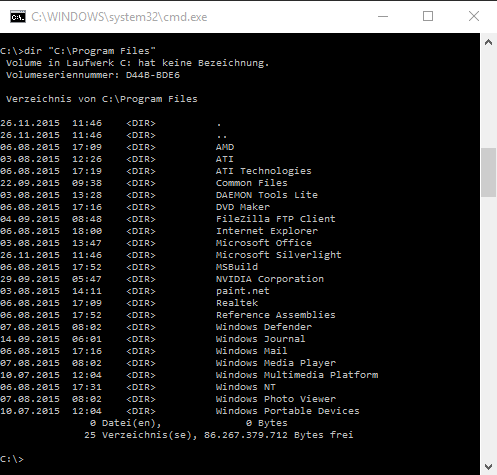497x475 pixels.
Task: Close the cmd.exe window
Action: (474, 16)
